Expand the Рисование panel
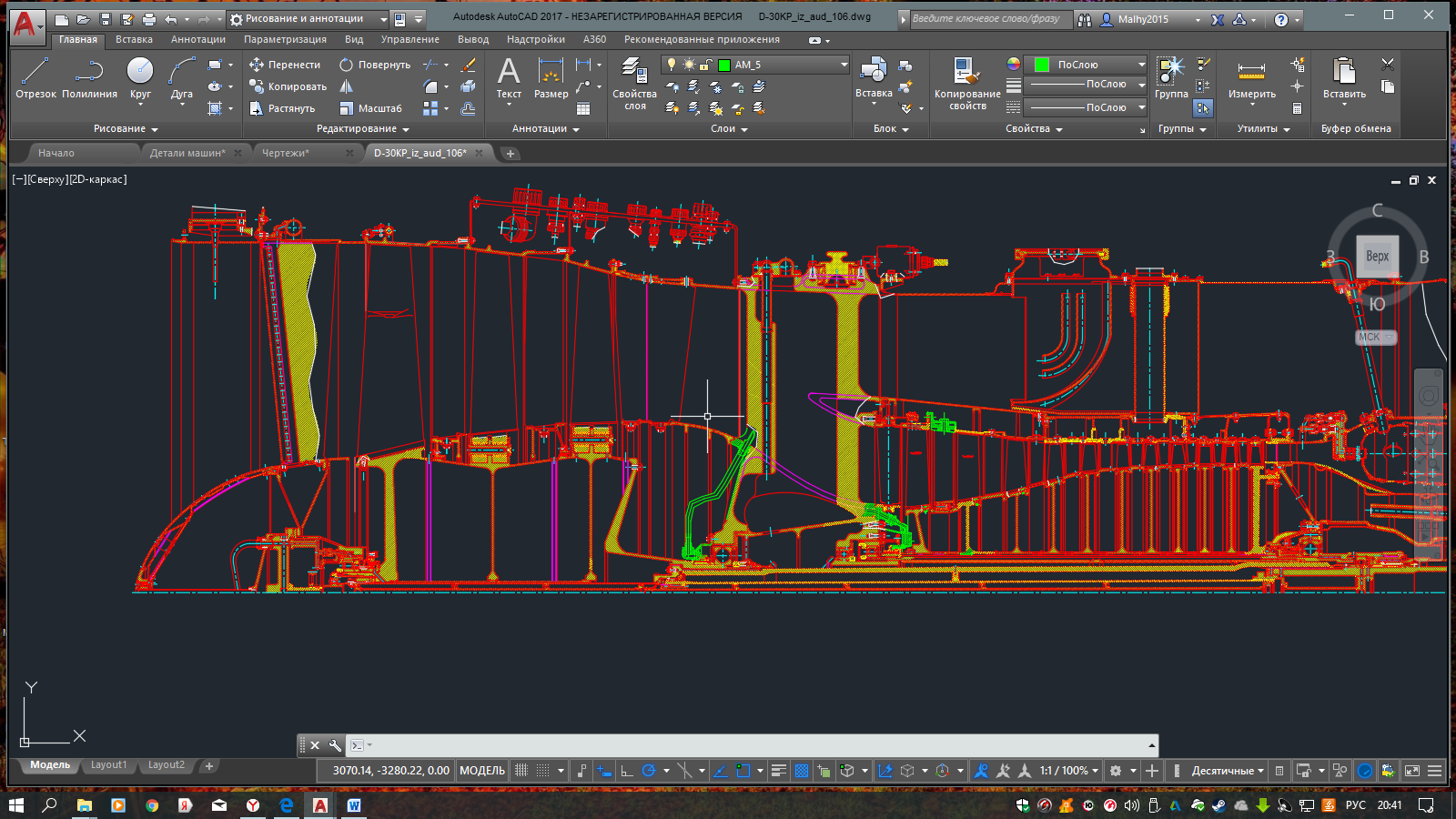1456x819 pixels. [126, 129]
